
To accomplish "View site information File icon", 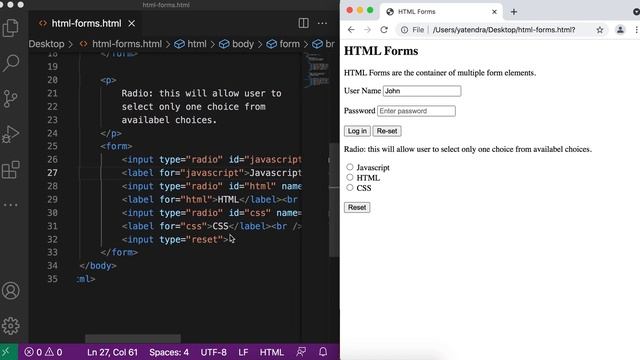I will click(x=412, y=30).
